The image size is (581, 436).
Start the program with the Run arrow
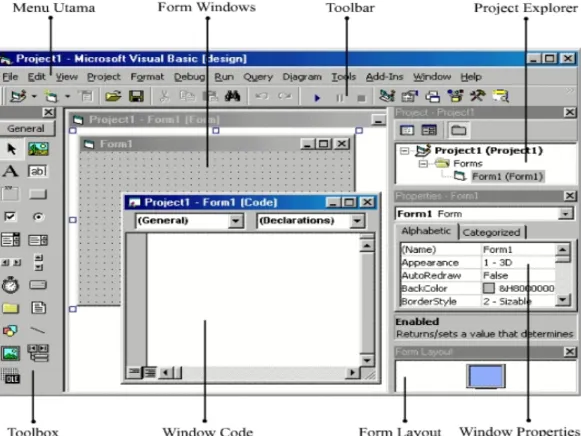(317, 98)
